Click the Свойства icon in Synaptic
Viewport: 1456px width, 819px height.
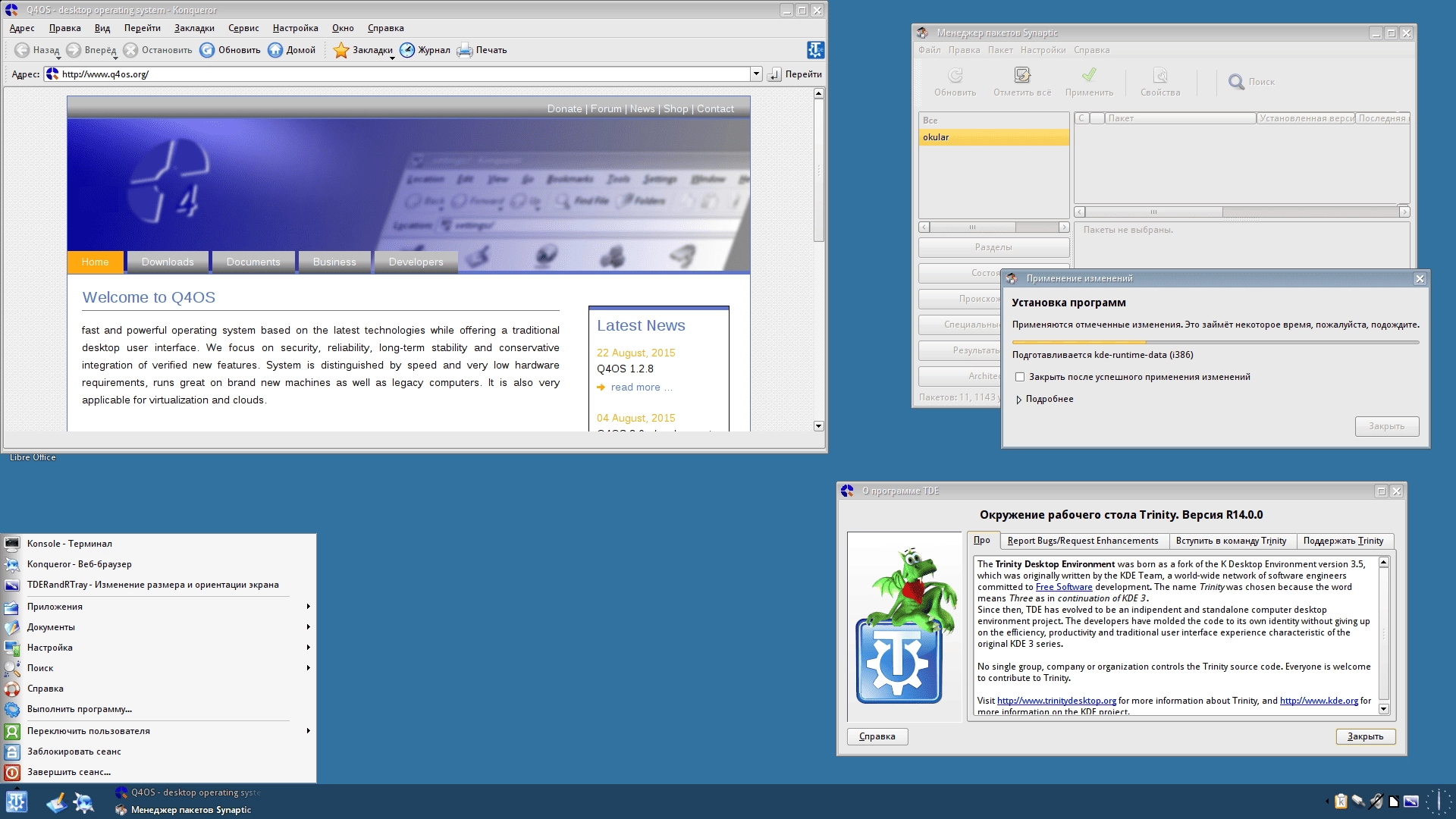1160,75
